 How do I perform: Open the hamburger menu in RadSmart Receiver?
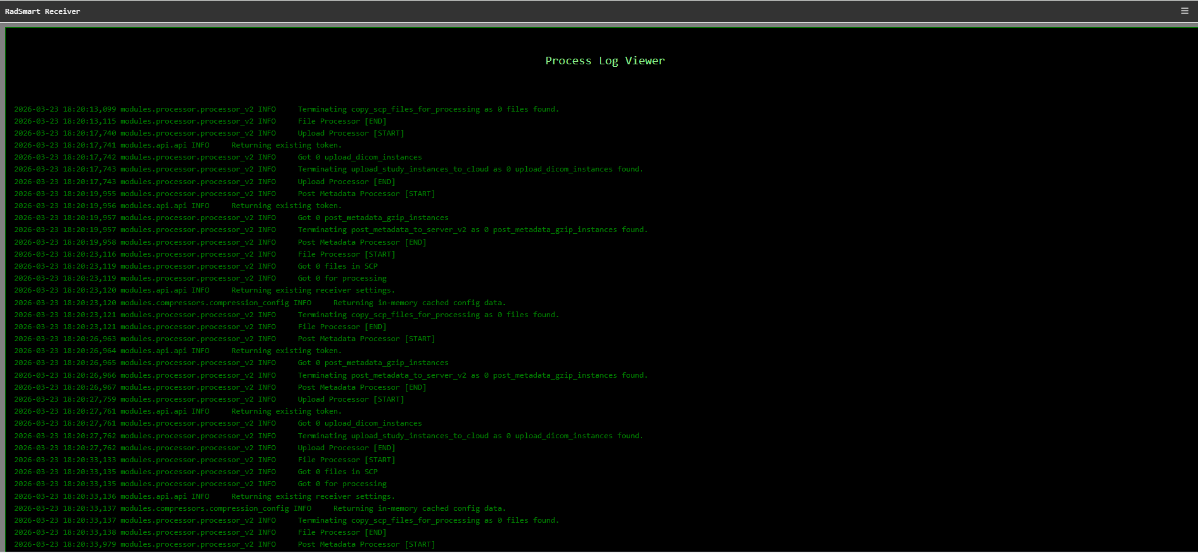click(x=1184, y=11)
